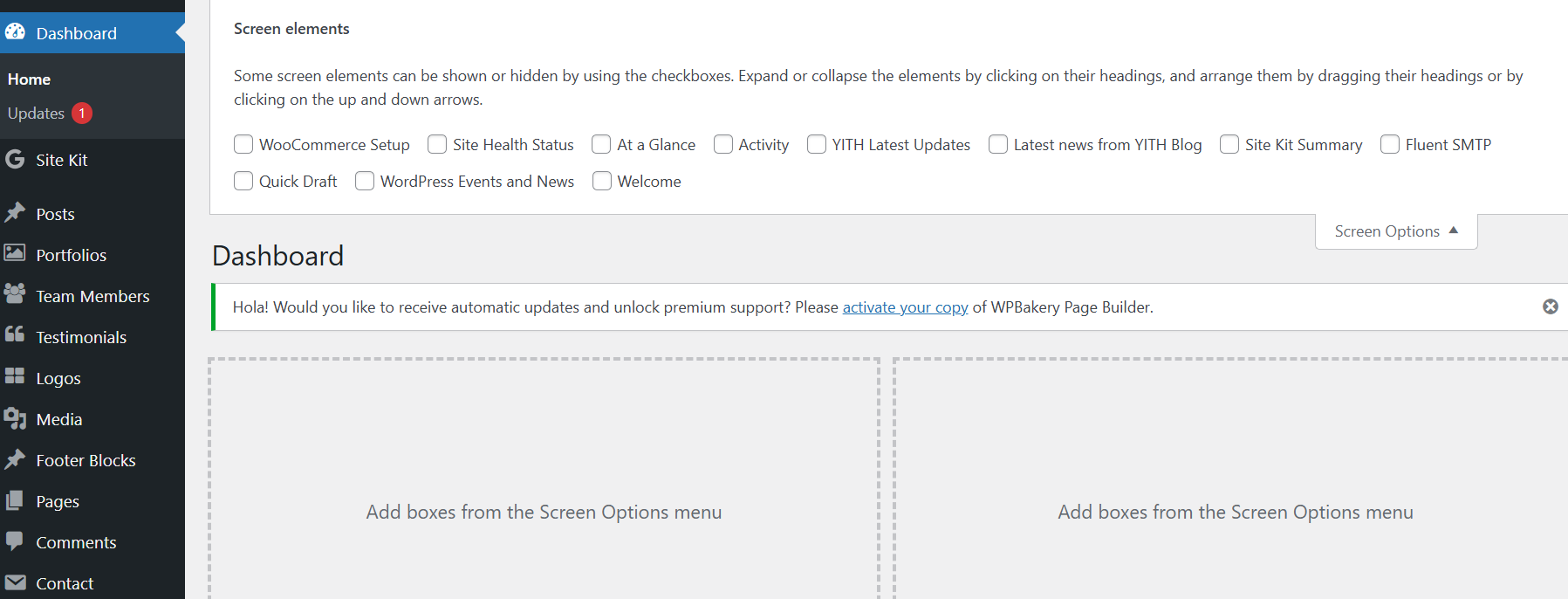Show the Fluent SMTP widget checkbox
This screenshot has height=599, width=1568.
[1390, 144]
